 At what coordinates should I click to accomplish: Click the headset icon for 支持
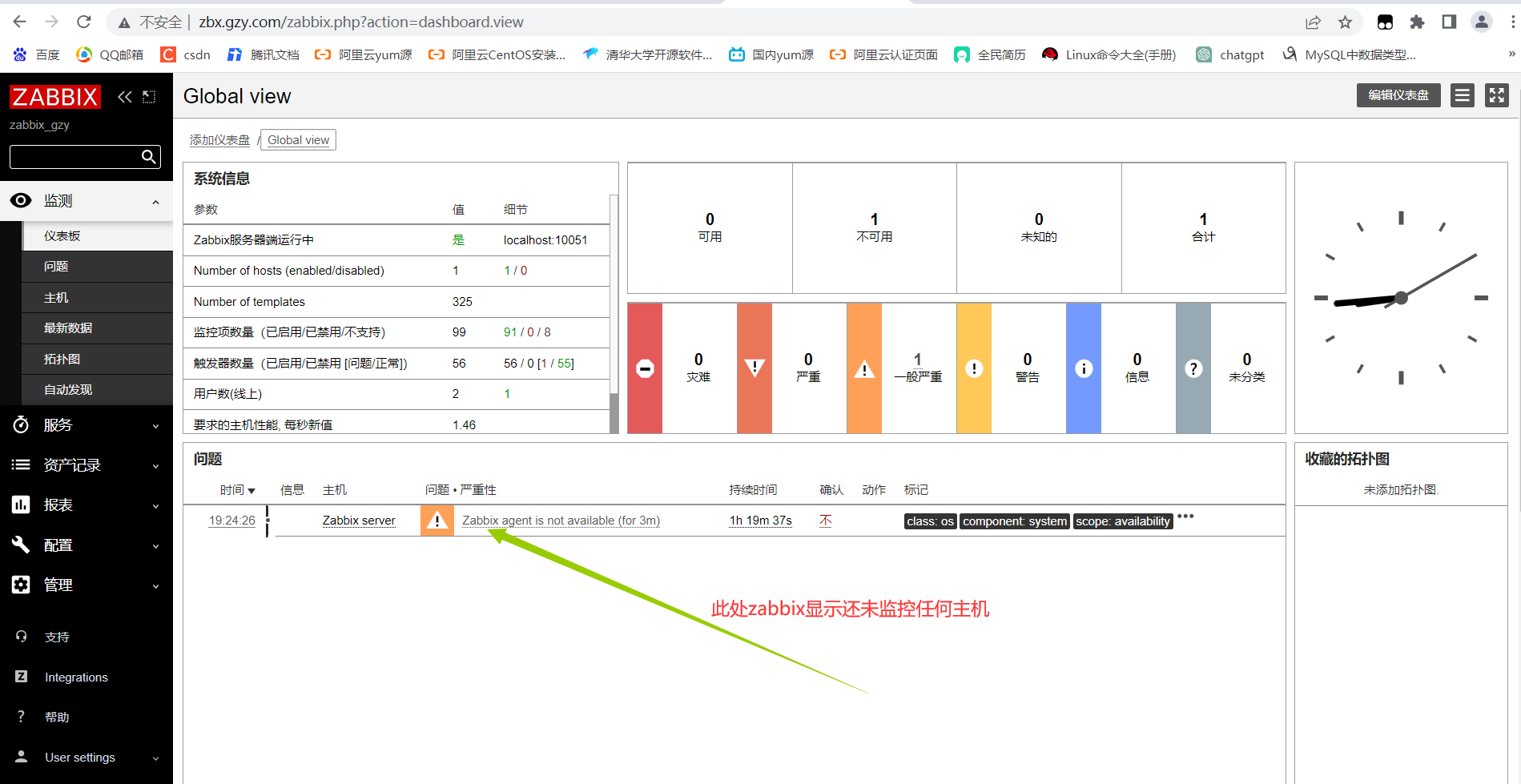[x=22, y=637]
